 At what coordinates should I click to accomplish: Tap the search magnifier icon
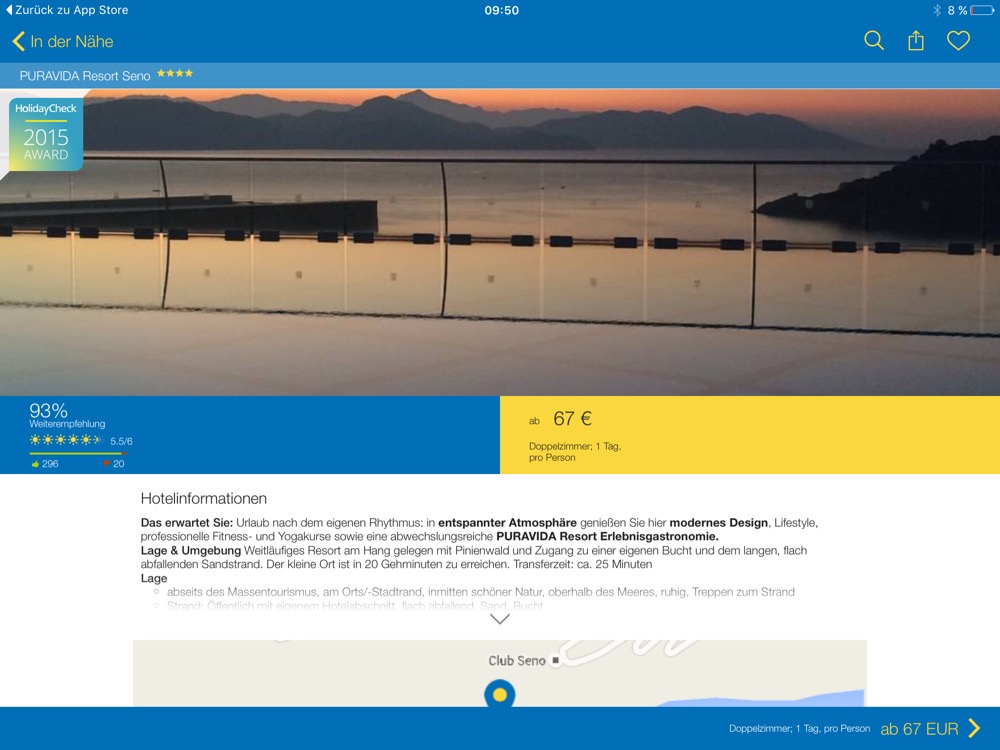874,41
